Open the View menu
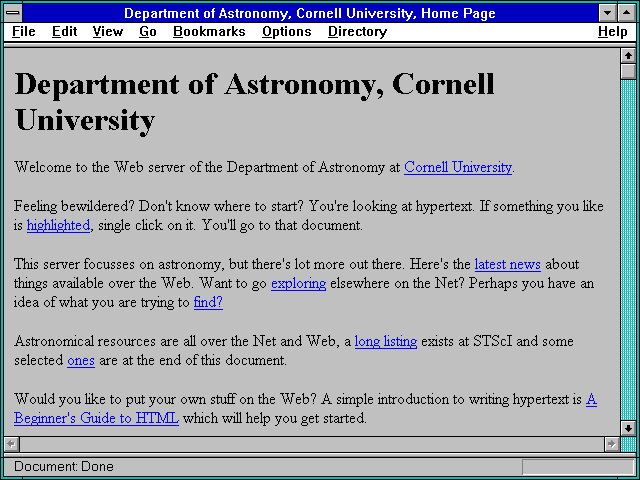The width and height of the screenshot is (640, 480). point(107,31)
